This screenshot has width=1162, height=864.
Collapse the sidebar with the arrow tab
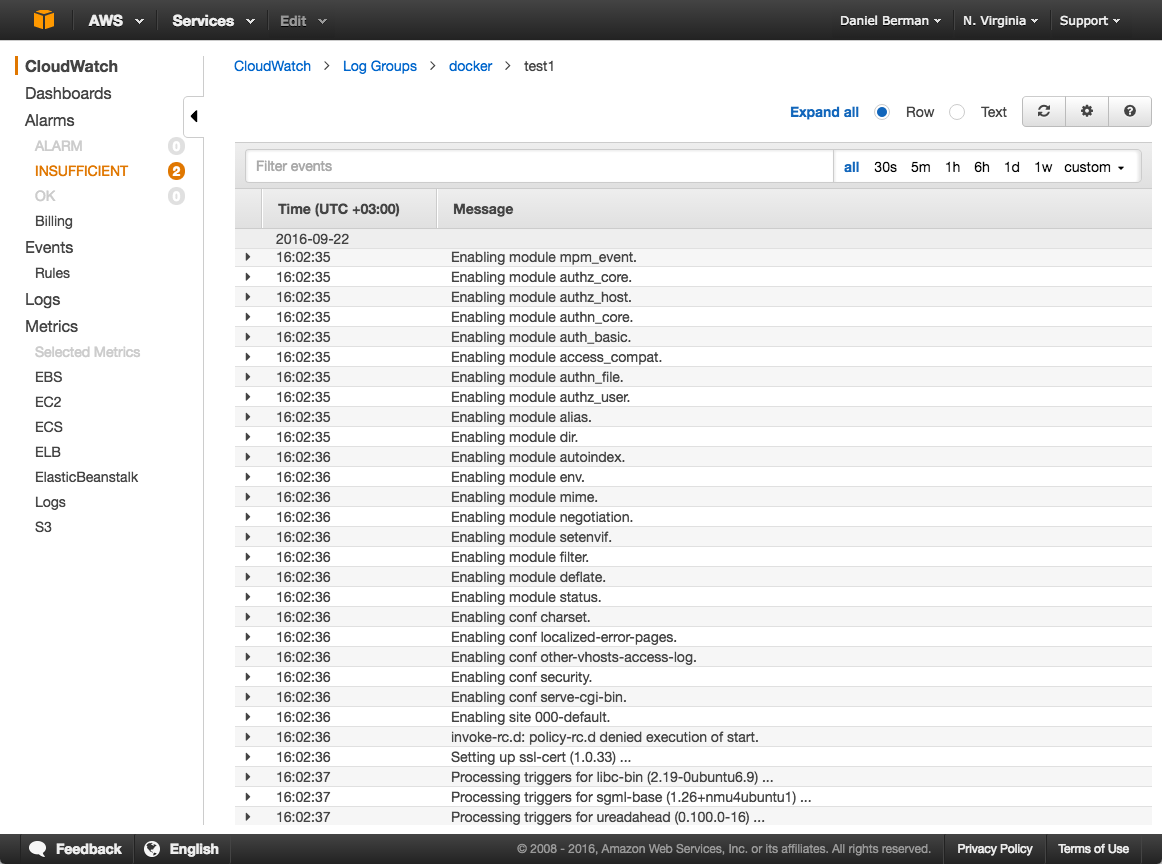coord(194,116)
